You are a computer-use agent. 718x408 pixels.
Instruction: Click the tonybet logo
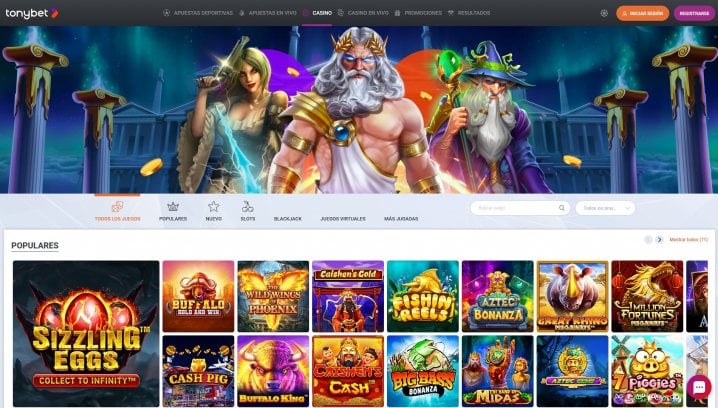(32, 13)
